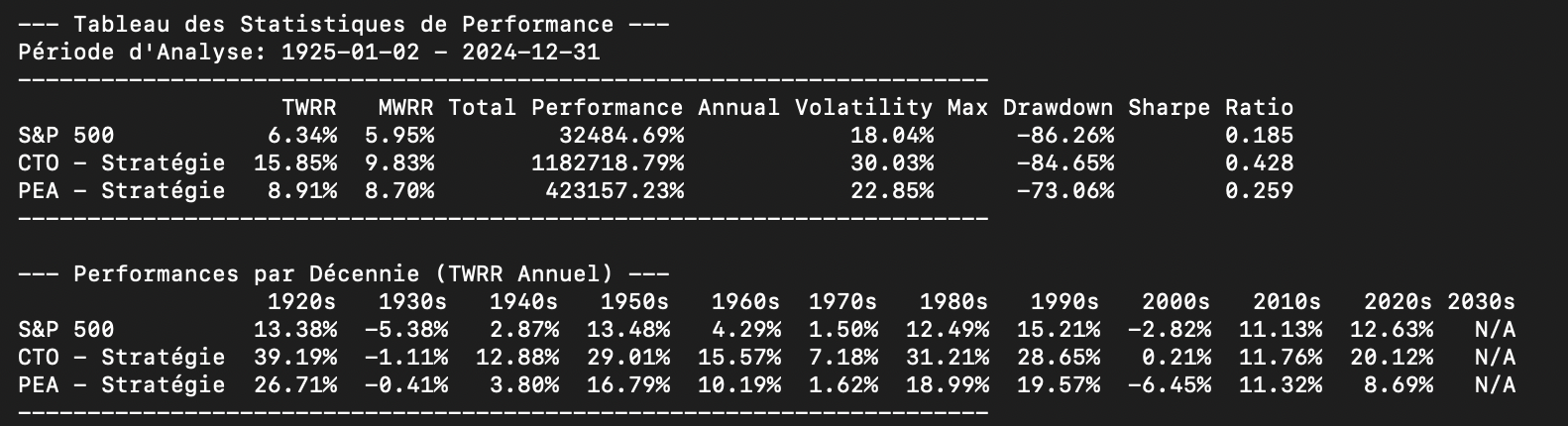Click CTO Stratégie 1980s return 31.21%
The image size is (1568, 426).
pos(948,358)
